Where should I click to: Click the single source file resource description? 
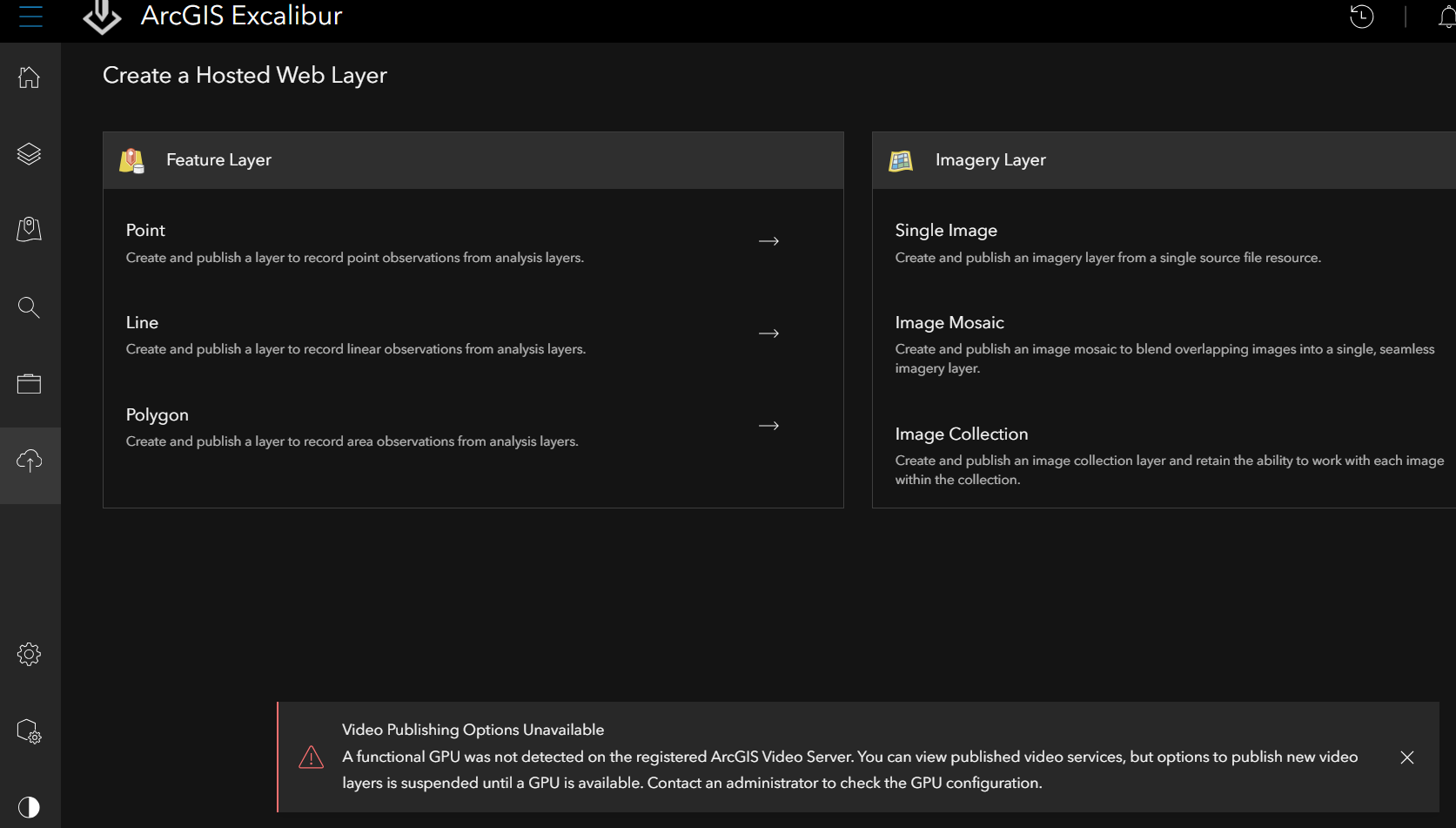(1108, 258)
